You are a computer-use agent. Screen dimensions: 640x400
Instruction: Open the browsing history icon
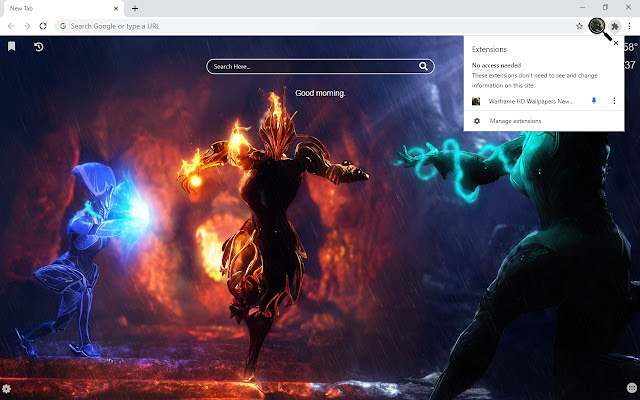click(x=39, y=47)
